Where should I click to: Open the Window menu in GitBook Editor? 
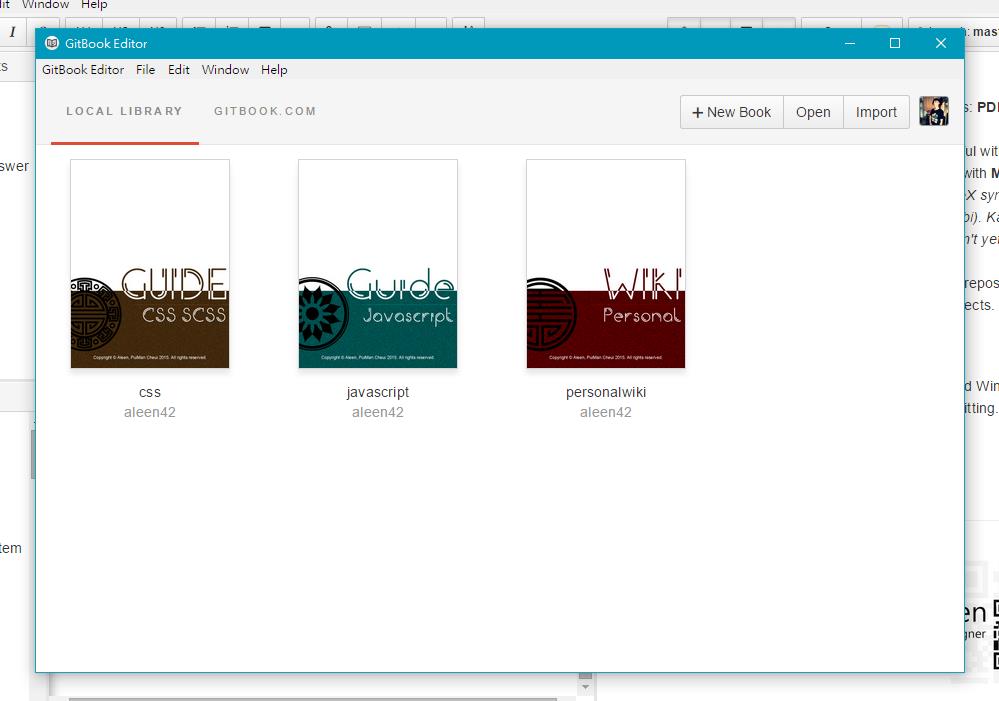tap(225, 69)
